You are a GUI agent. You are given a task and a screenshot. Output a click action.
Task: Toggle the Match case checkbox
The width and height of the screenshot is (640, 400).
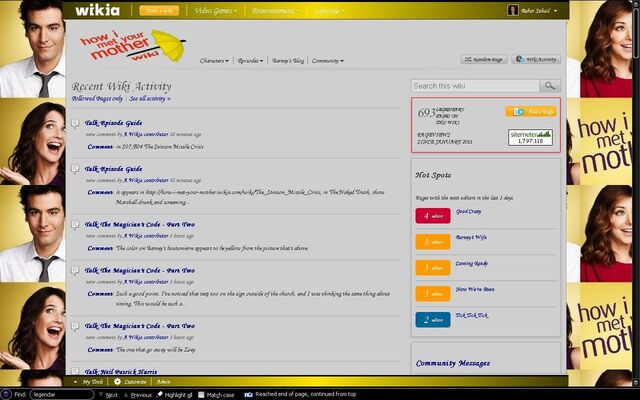click(x=201, y=395)
